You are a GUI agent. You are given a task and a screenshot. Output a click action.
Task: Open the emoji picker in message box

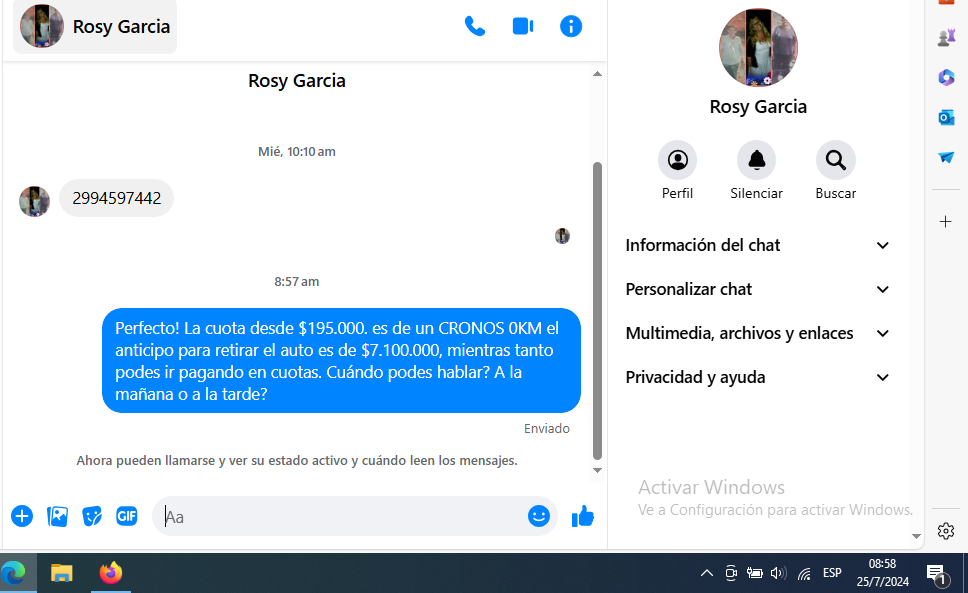point(539,516)
